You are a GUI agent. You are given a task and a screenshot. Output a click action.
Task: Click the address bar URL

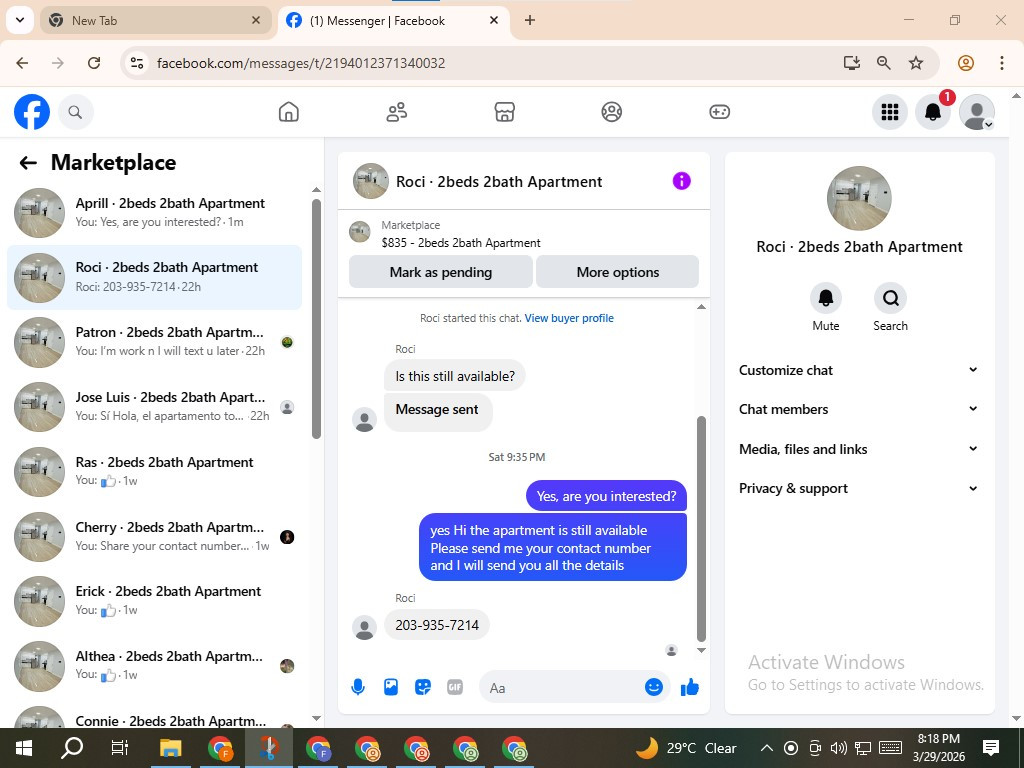[301, 63]
